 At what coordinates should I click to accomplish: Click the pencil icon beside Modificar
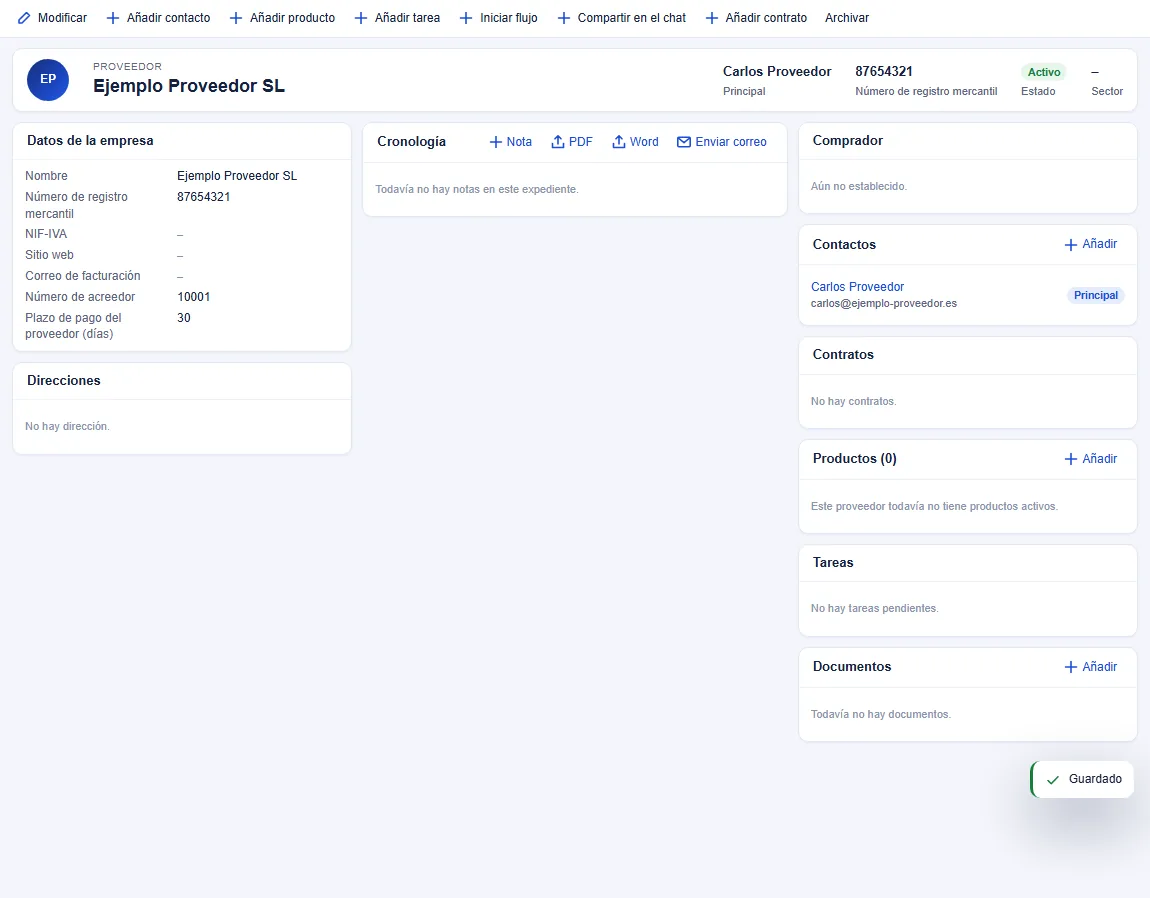point(24,18)
